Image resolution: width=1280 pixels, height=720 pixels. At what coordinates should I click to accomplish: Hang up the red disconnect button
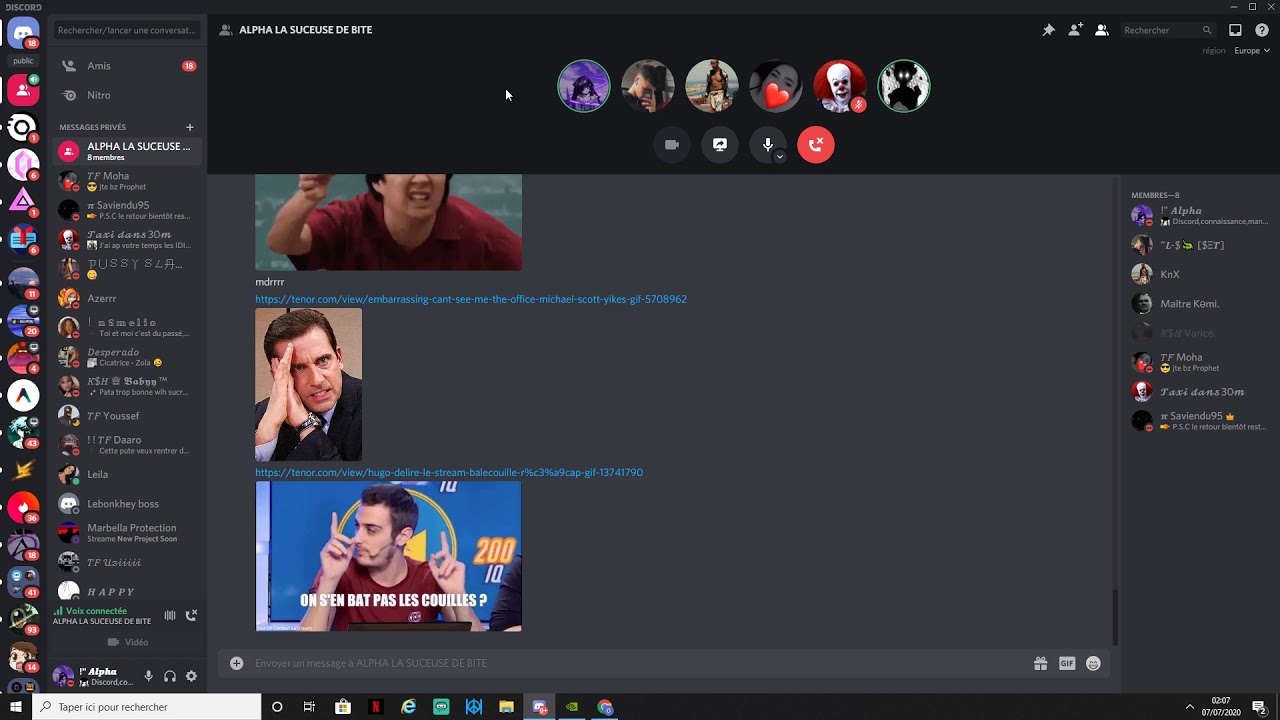click(x=816, y=145)
